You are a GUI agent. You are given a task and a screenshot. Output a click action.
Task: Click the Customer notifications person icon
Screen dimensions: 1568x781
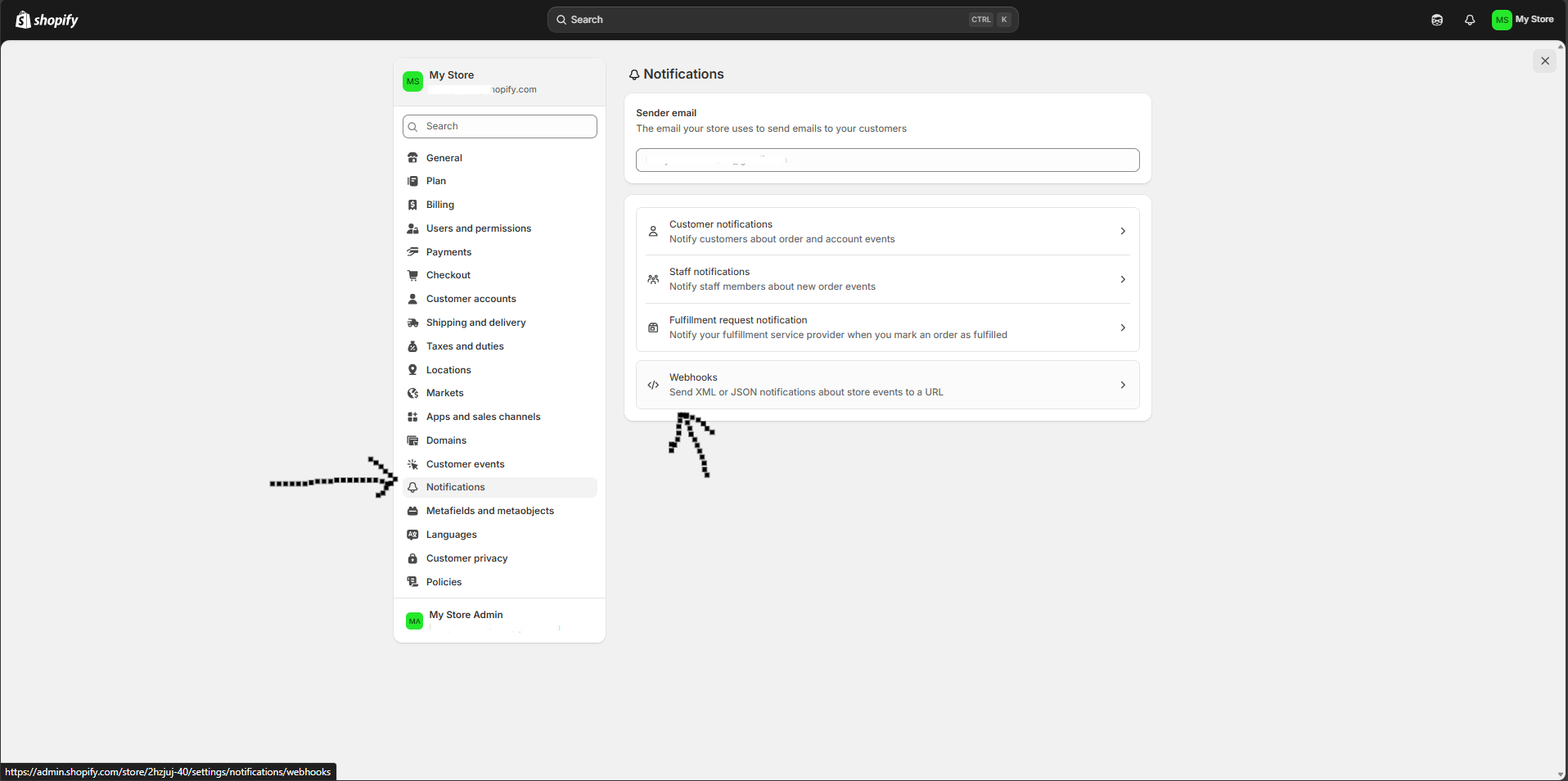pos(653,232)
